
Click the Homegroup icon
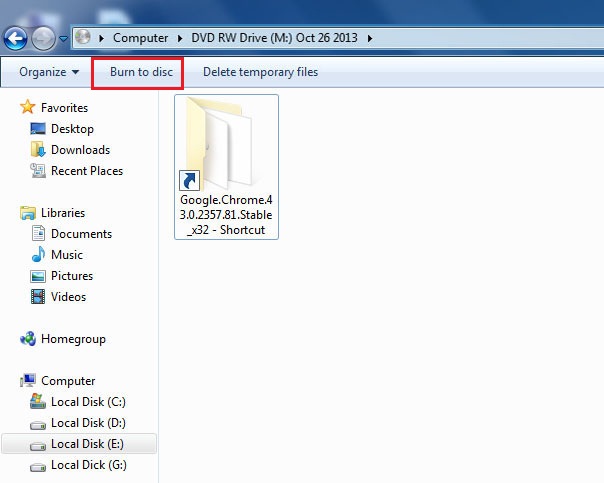tap(28, 339)
